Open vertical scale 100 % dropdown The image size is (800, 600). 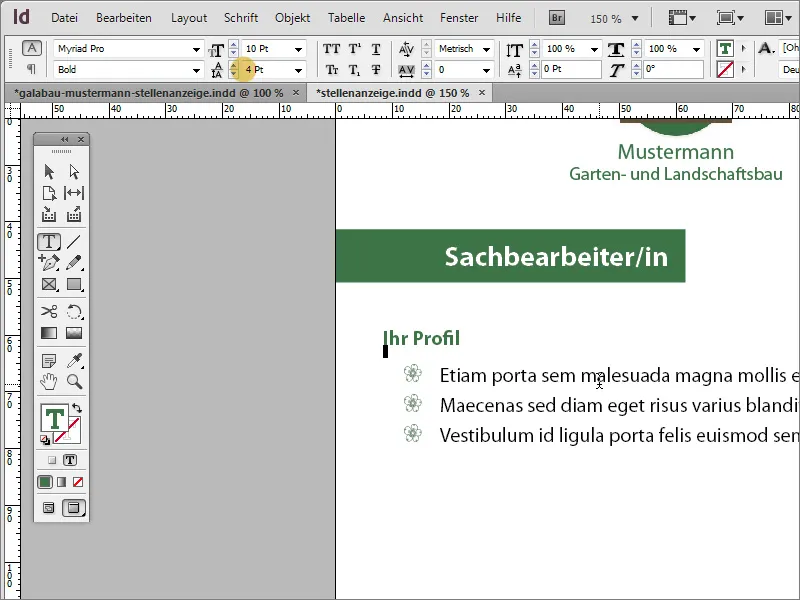594,49
